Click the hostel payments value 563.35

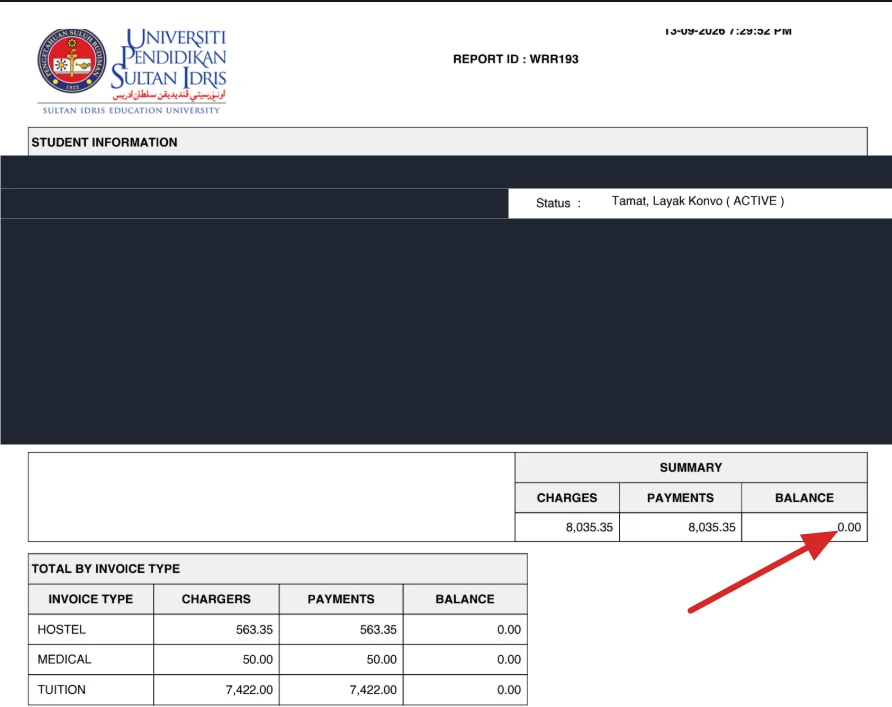(378, 630)
